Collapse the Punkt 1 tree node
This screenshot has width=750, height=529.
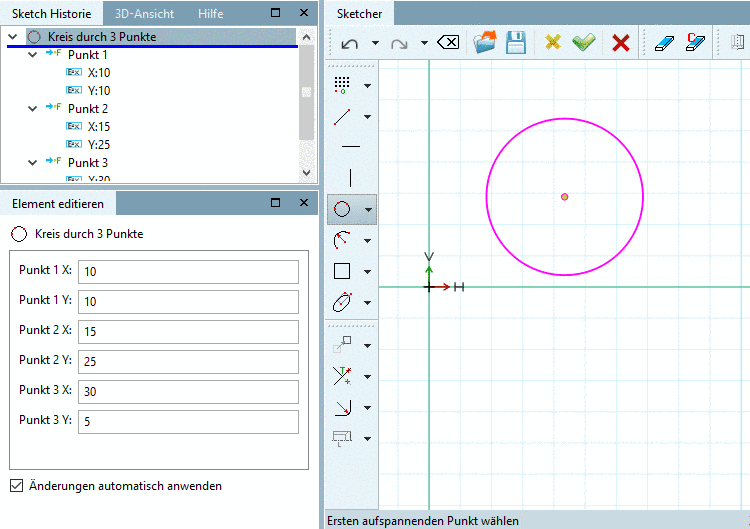tap(33, 55)
